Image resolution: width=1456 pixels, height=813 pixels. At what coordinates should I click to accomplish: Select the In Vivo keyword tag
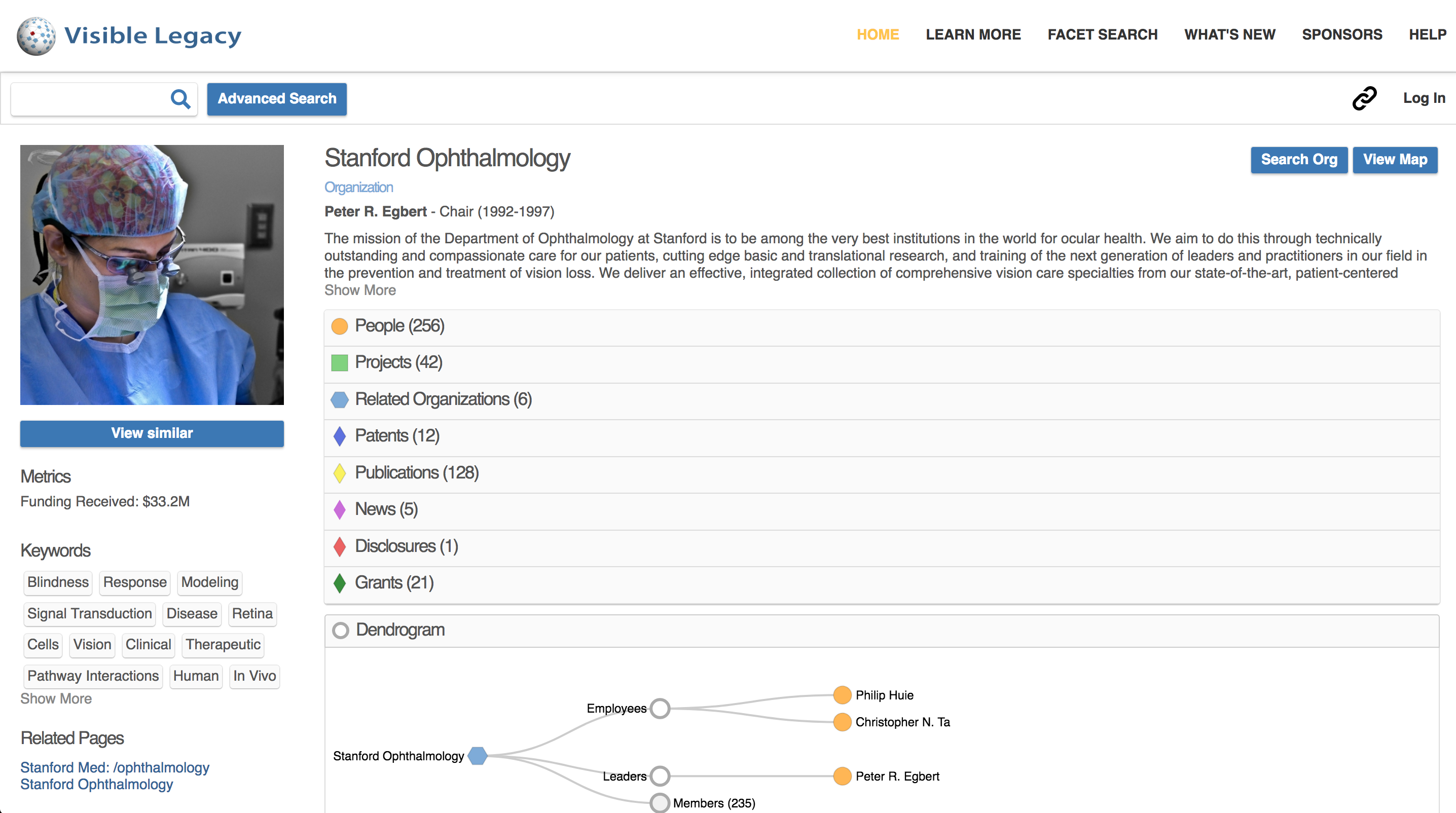(254, 676)
